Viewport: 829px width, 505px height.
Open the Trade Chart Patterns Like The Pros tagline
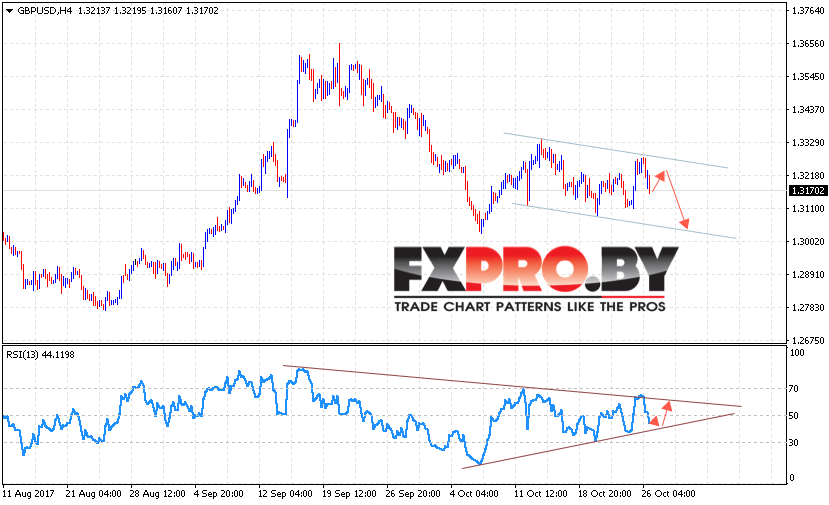pyautogui.click(x=530, y=307)
